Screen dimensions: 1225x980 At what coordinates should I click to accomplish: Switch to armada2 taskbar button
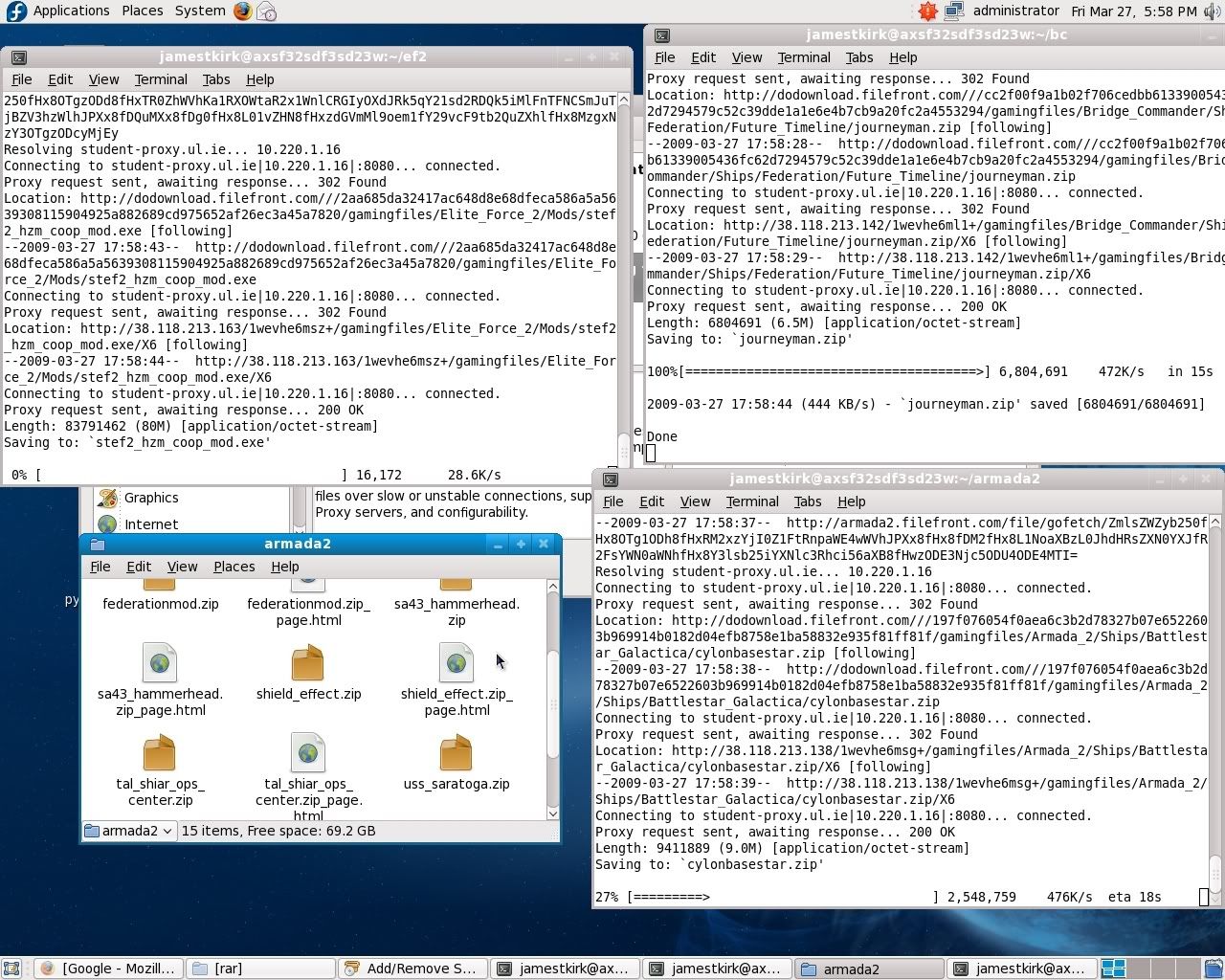click(869, 969)
